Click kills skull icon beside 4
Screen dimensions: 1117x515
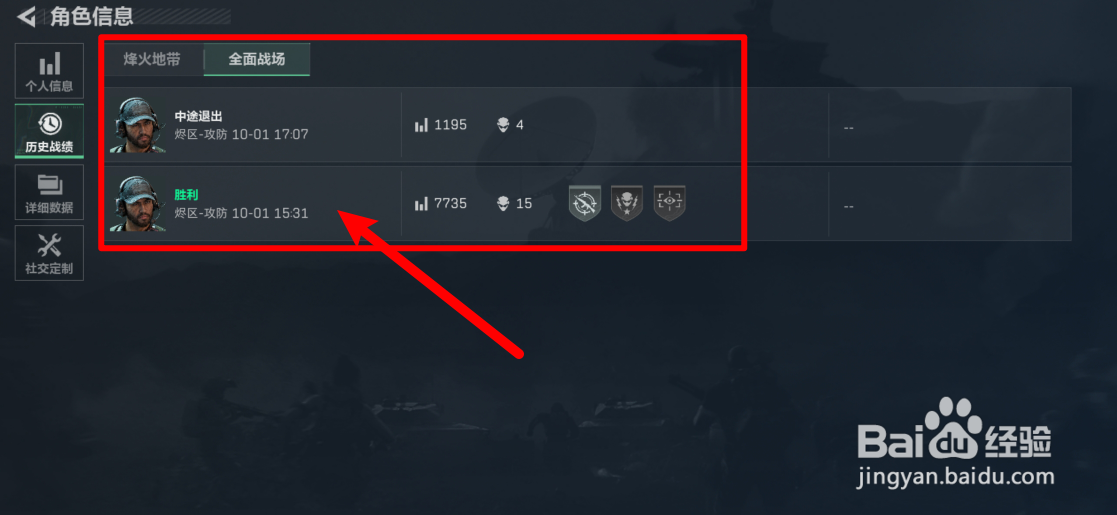click(x=503, y=125)
